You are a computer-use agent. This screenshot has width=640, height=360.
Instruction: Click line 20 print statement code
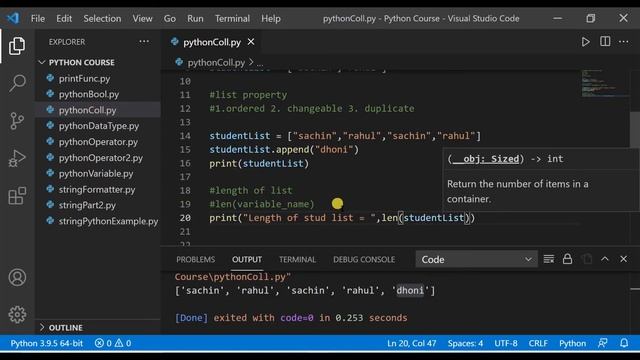click(342, 218)
